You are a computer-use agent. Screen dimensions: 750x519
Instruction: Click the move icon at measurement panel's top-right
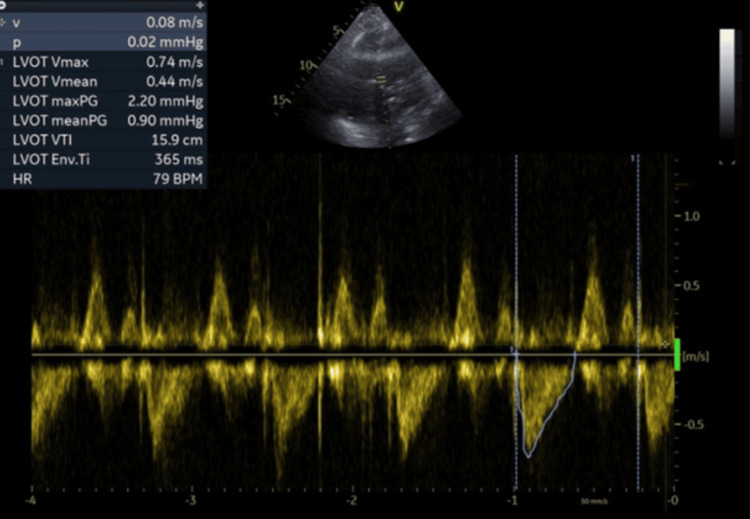pos(200,5)
